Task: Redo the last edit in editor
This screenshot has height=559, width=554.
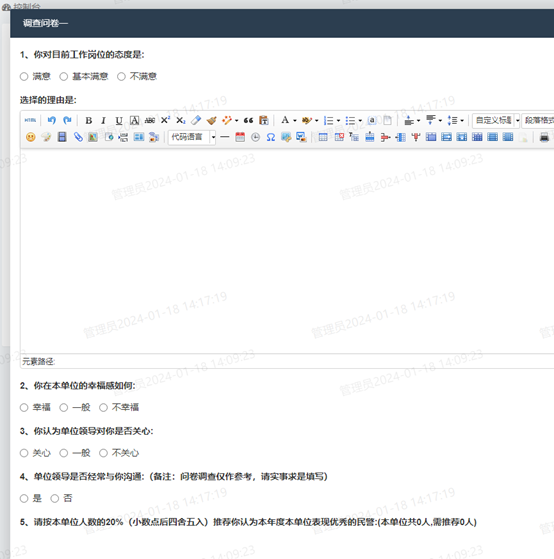Action: click(67, 120)
